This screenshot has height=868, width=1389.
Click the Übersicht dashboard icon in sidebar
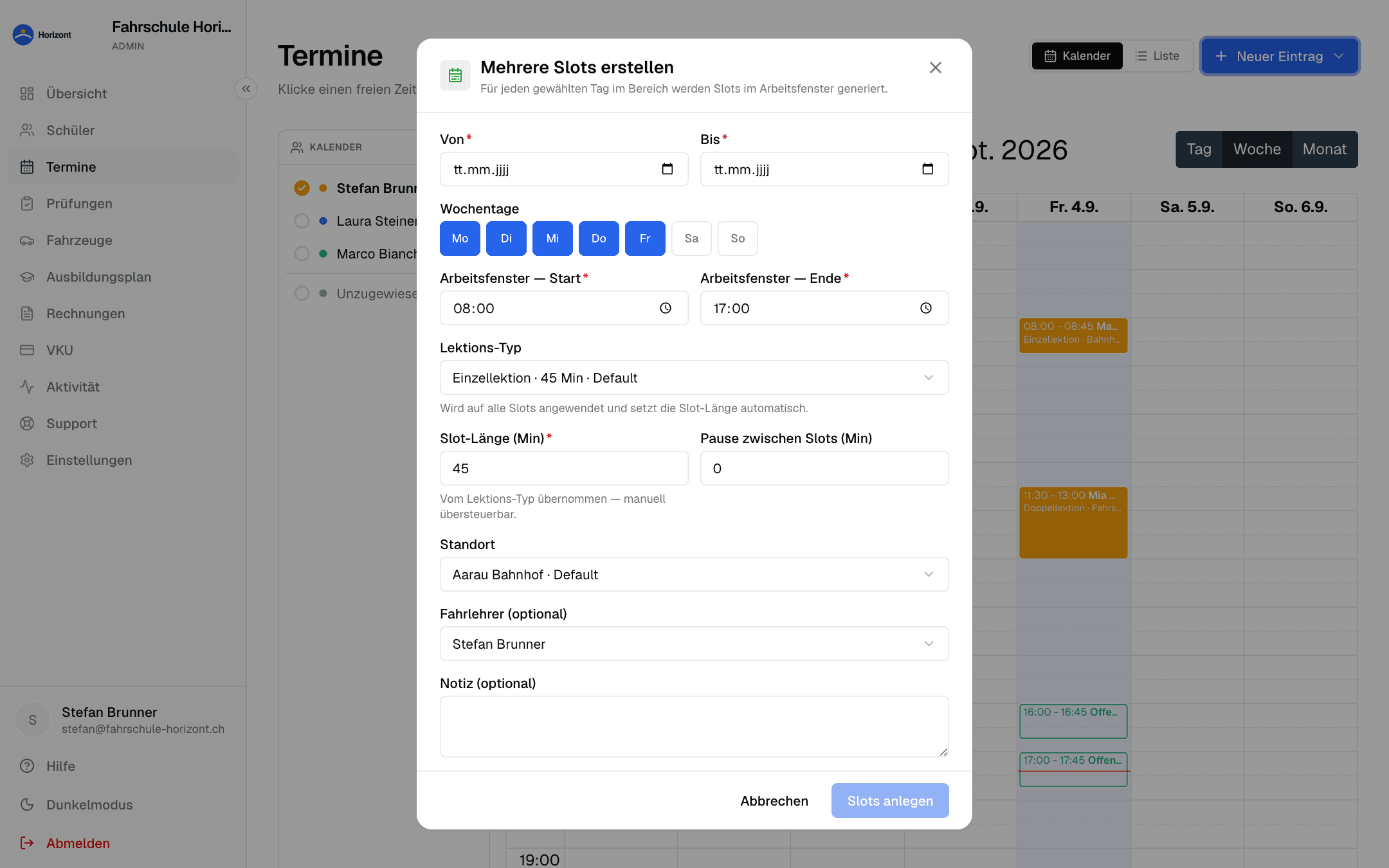(27, 94)
